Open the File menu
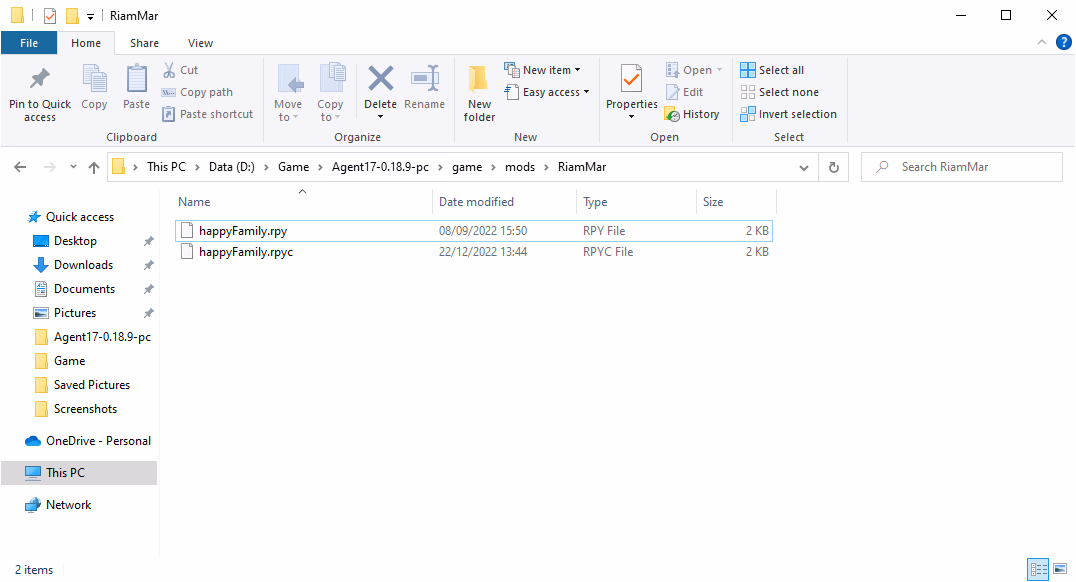Viewport: 1076px width, 582px height. click(x=29, y=43)
